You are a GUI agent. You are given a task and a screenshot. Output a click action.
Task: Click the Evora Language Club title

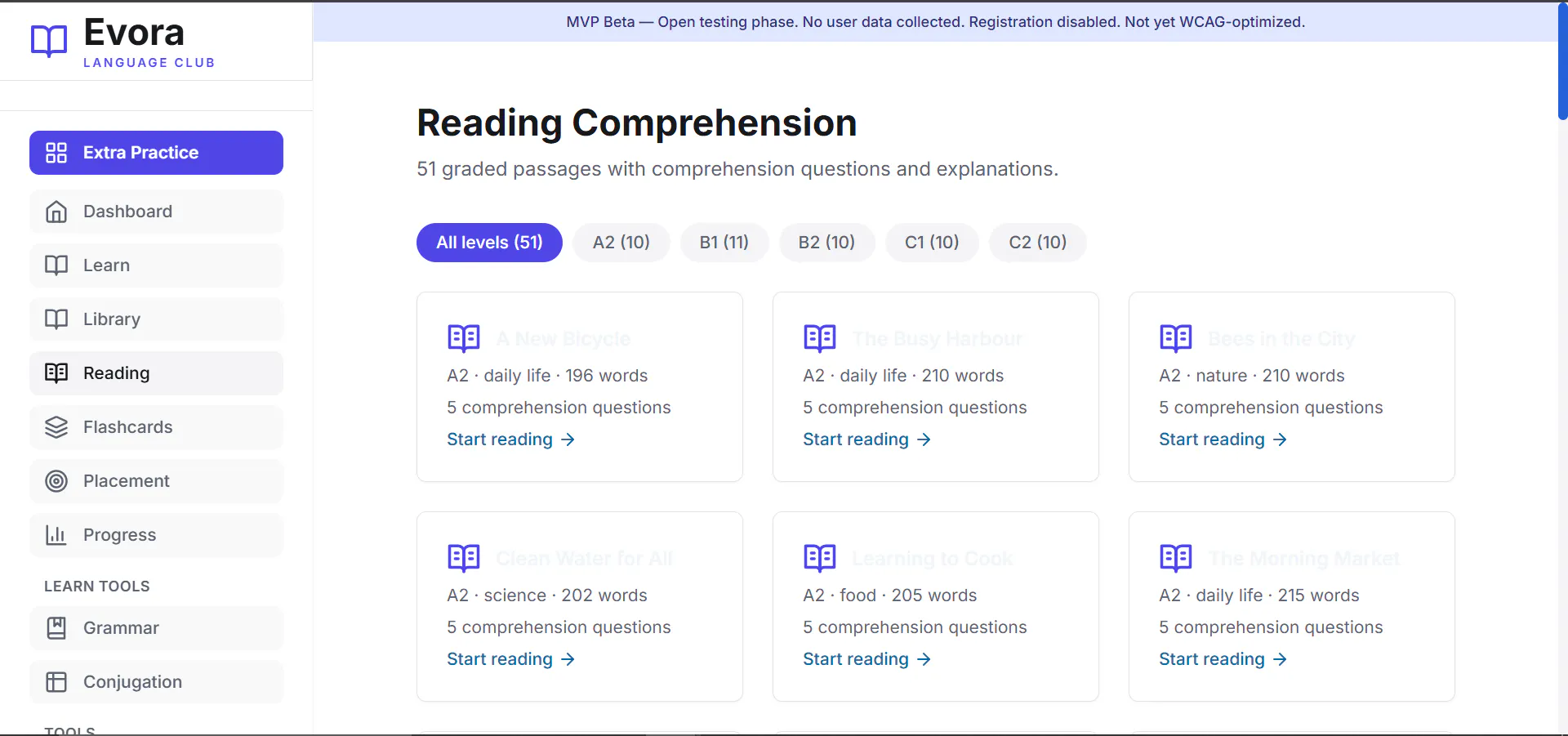point(149,42)
